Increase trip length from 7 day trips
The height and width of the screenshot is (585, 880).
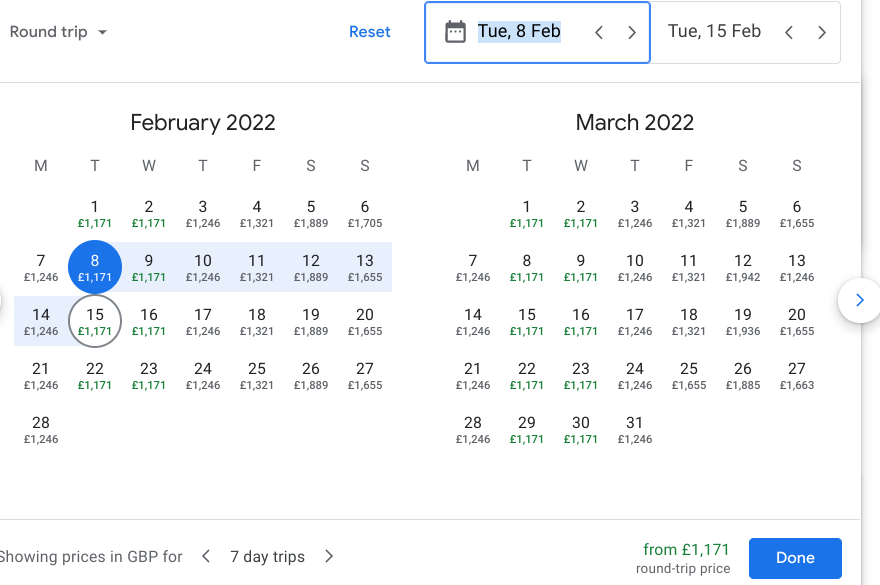[329, 556]
